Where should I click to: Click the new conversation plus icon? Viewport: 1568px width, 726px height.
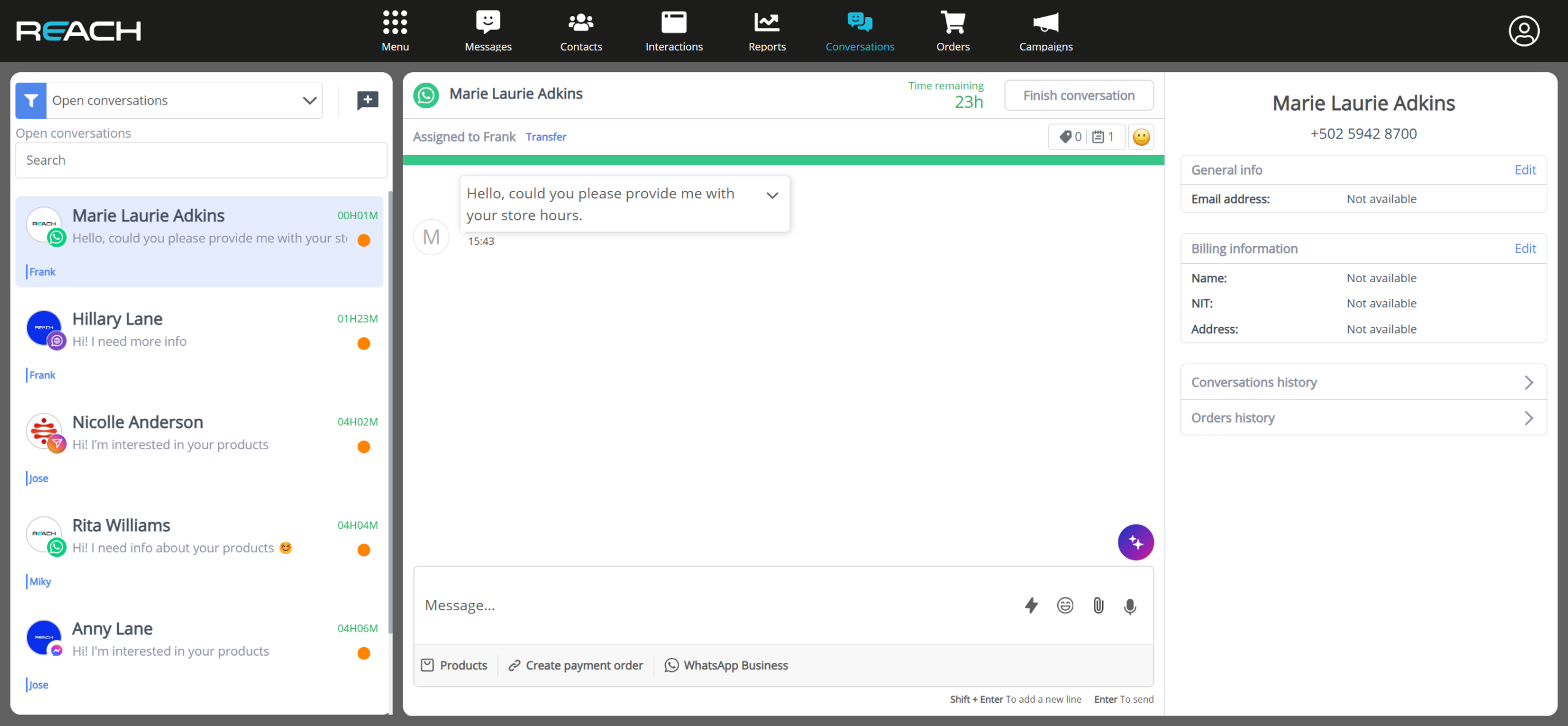click(367, 100)
